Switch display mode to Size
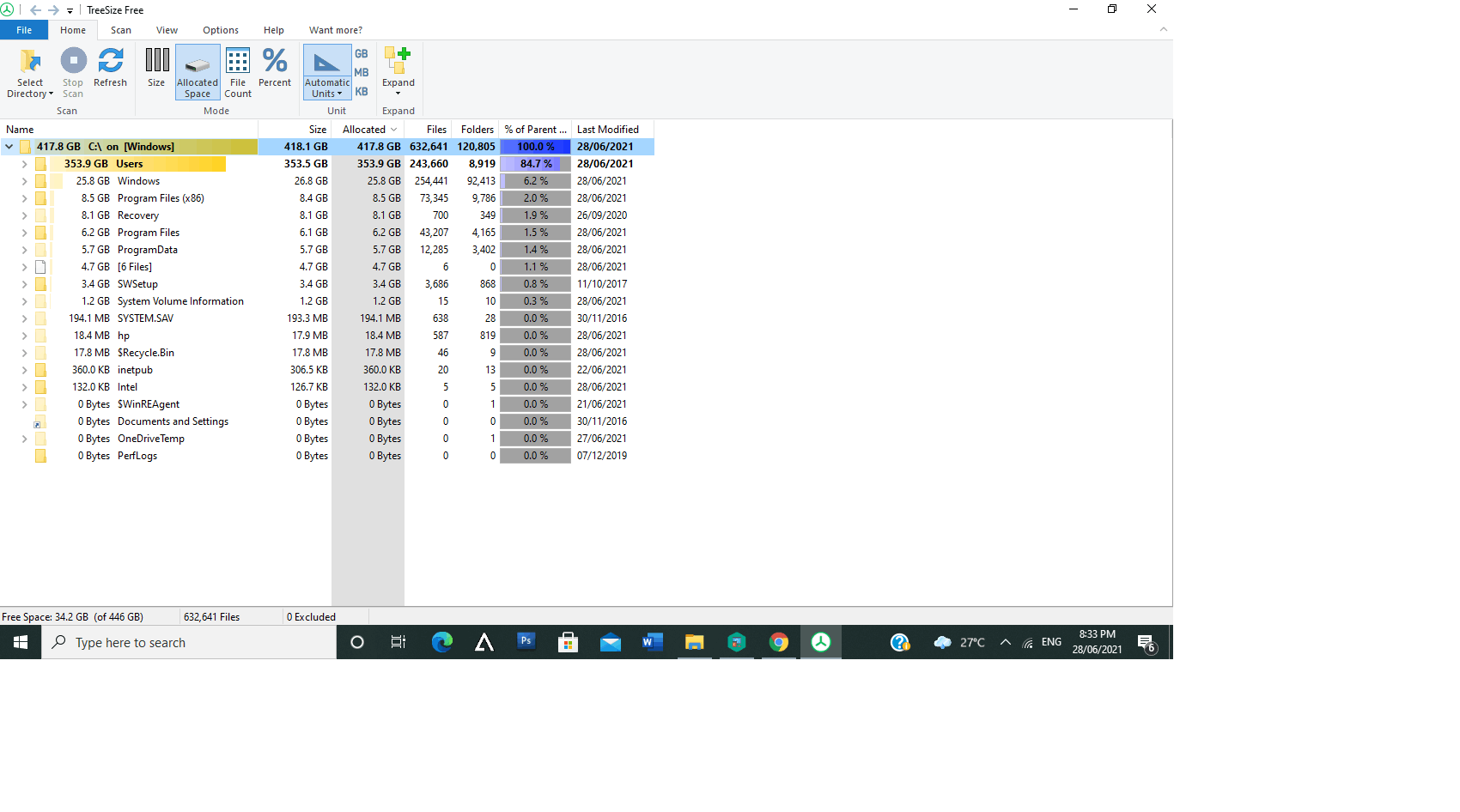This screenshot has width=1460, height=812. point(156,67)
